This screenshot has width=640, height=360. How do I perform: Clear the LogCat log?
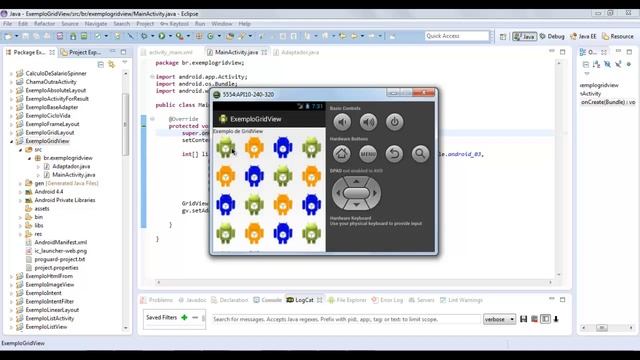point(534,319)
